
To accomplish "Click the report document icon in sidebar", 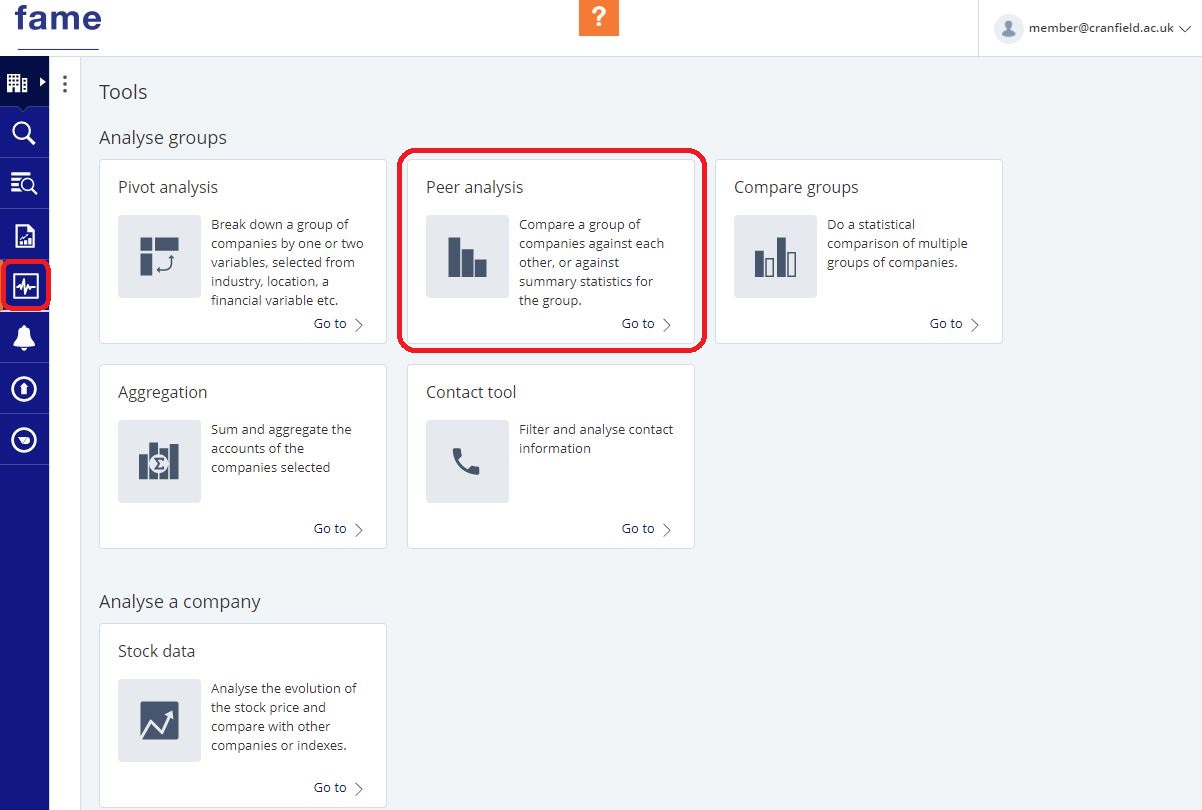I will pyautogui.click(x=24, y=236).
